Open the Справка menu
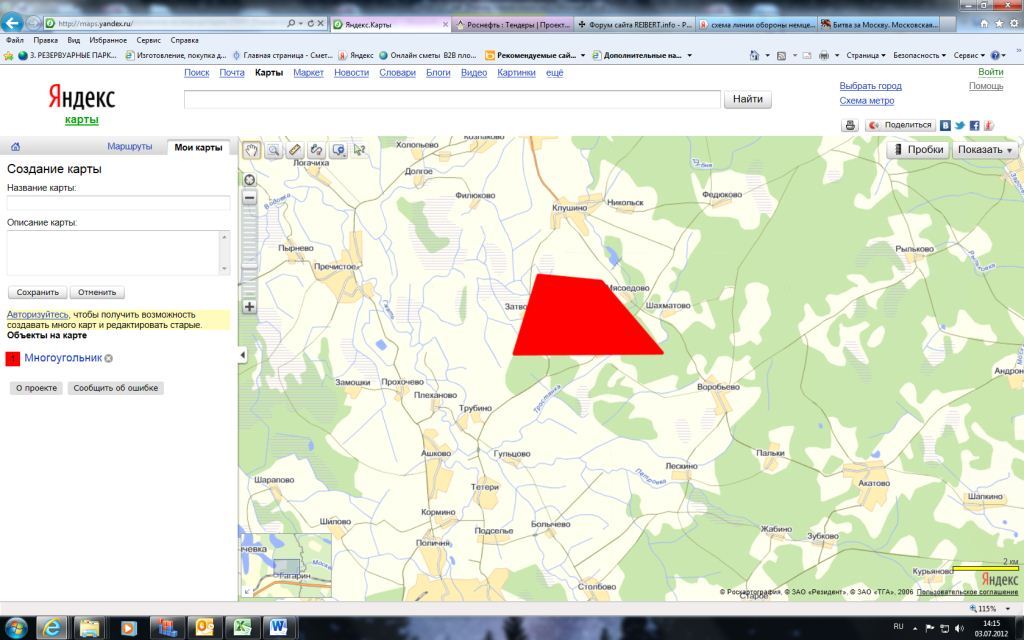 click(184, 40)
